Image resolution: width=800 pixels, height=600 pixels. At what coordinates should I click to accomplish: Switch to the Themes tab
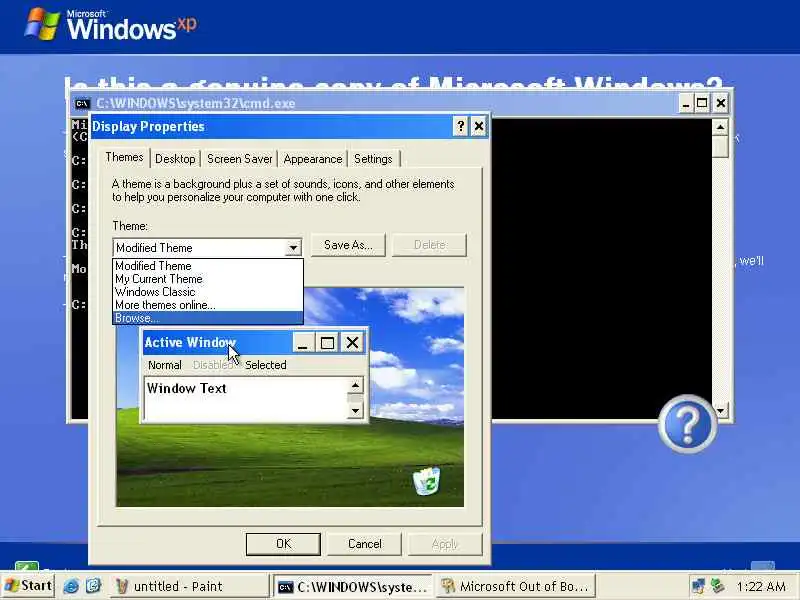(x=124, y=158)
